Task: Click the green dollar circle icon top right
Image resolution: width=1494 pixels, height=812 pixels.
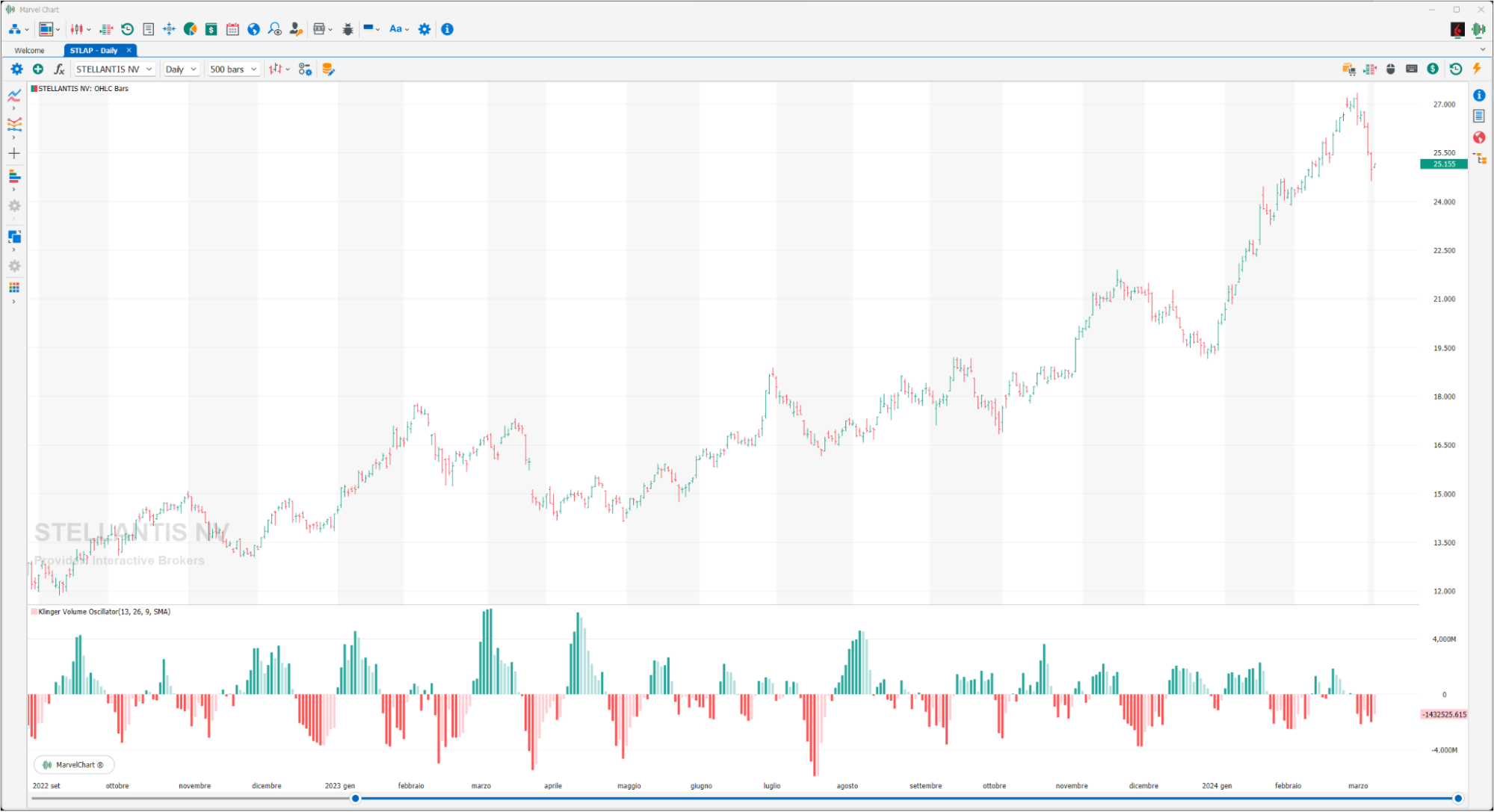Action: point(1433,69)
